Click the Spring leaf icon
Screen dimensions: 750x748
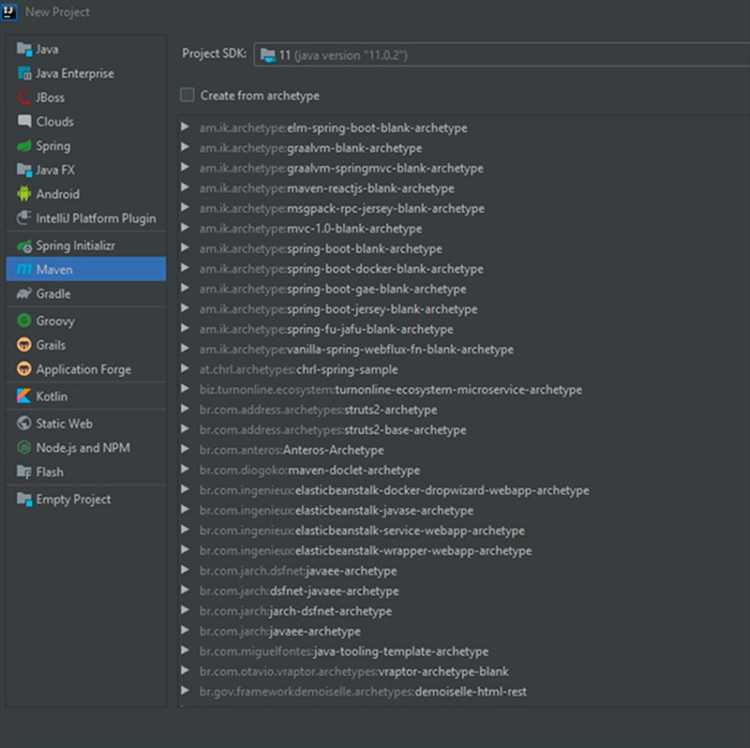pos(24,146)
